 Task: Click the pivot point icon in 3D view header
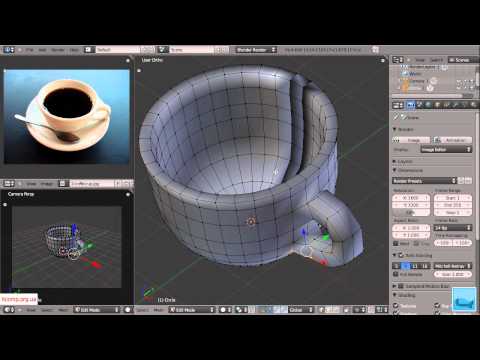[x=241, y=310]
